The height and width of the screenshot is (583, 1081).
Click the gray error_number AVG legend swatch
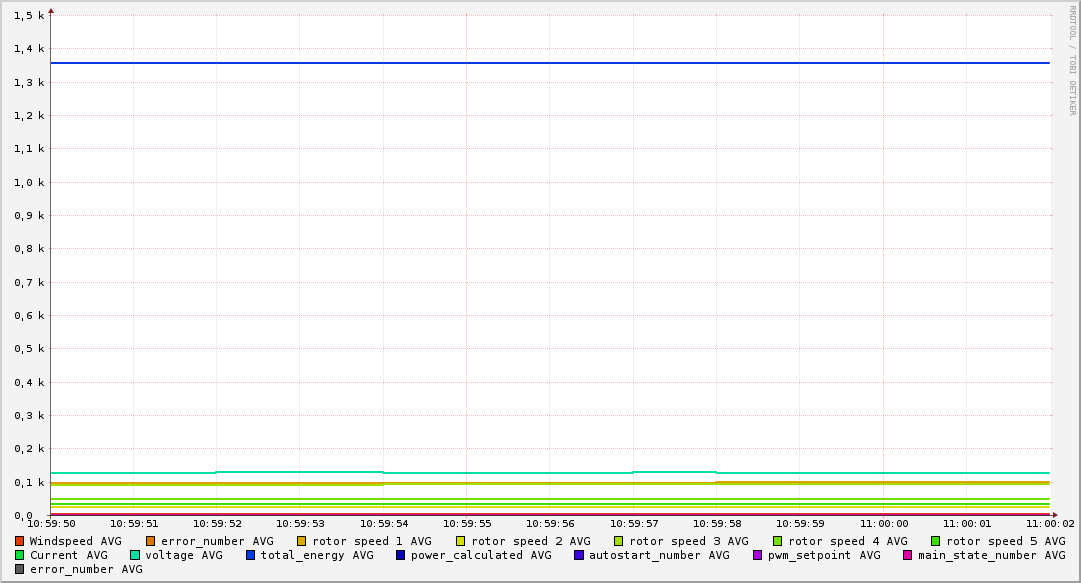20,569
